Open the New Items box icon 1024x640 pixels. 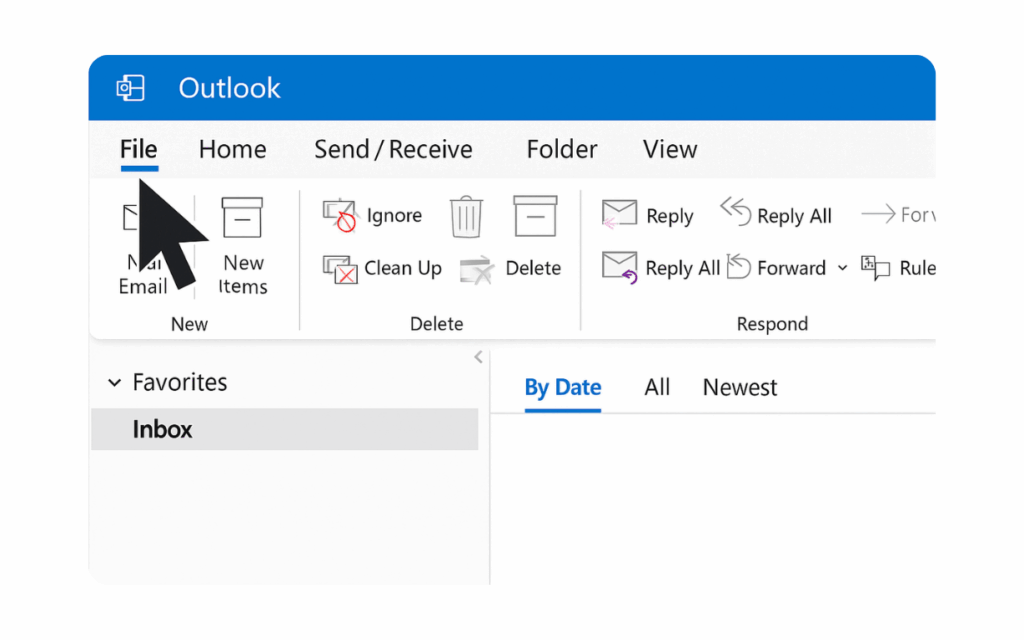click(x=242, y=217)
